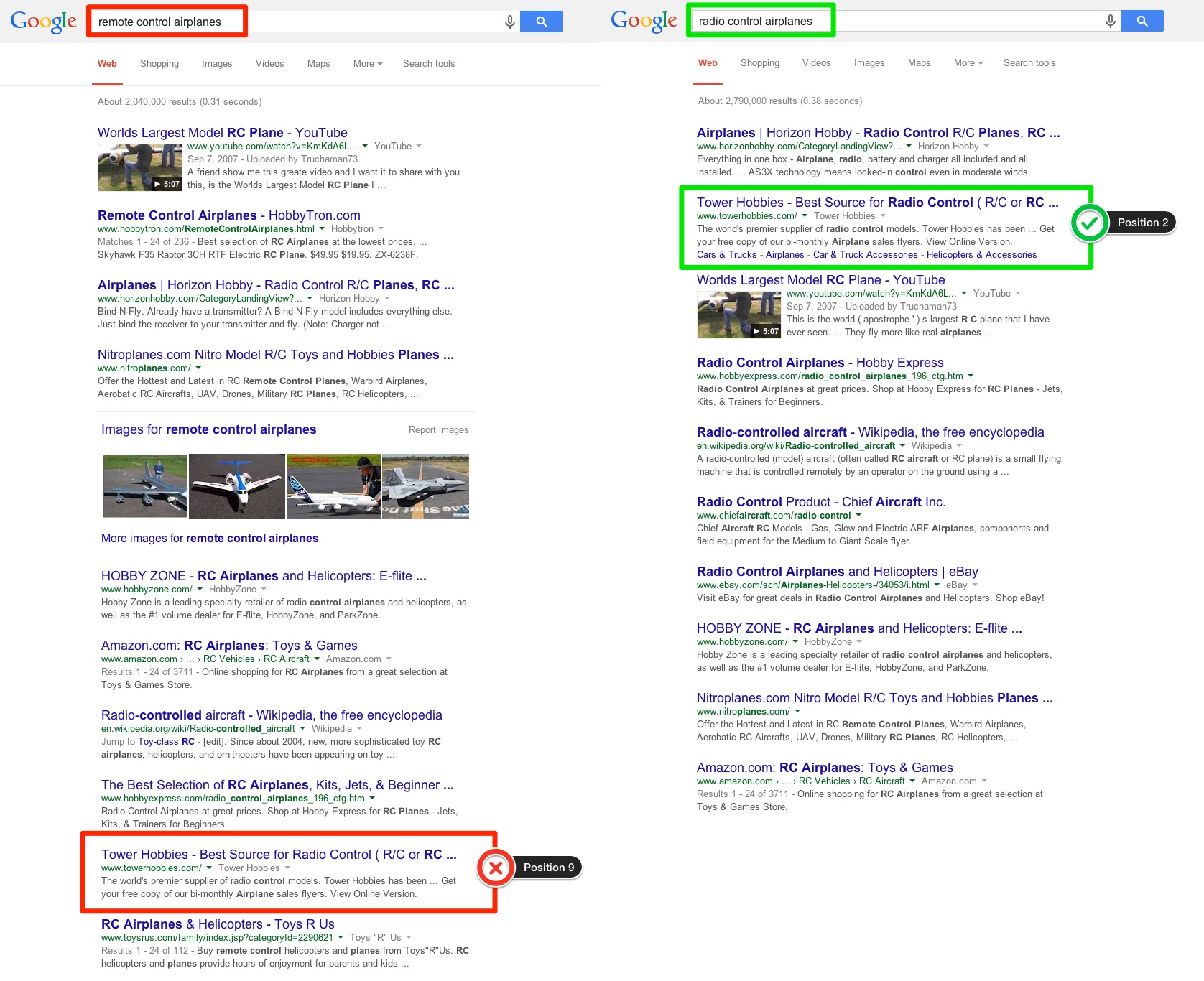The width and height of the screenshot is (1204, 981).
Task: Open the white red-striped jet image thumbnail
Action: pos(237,486)
